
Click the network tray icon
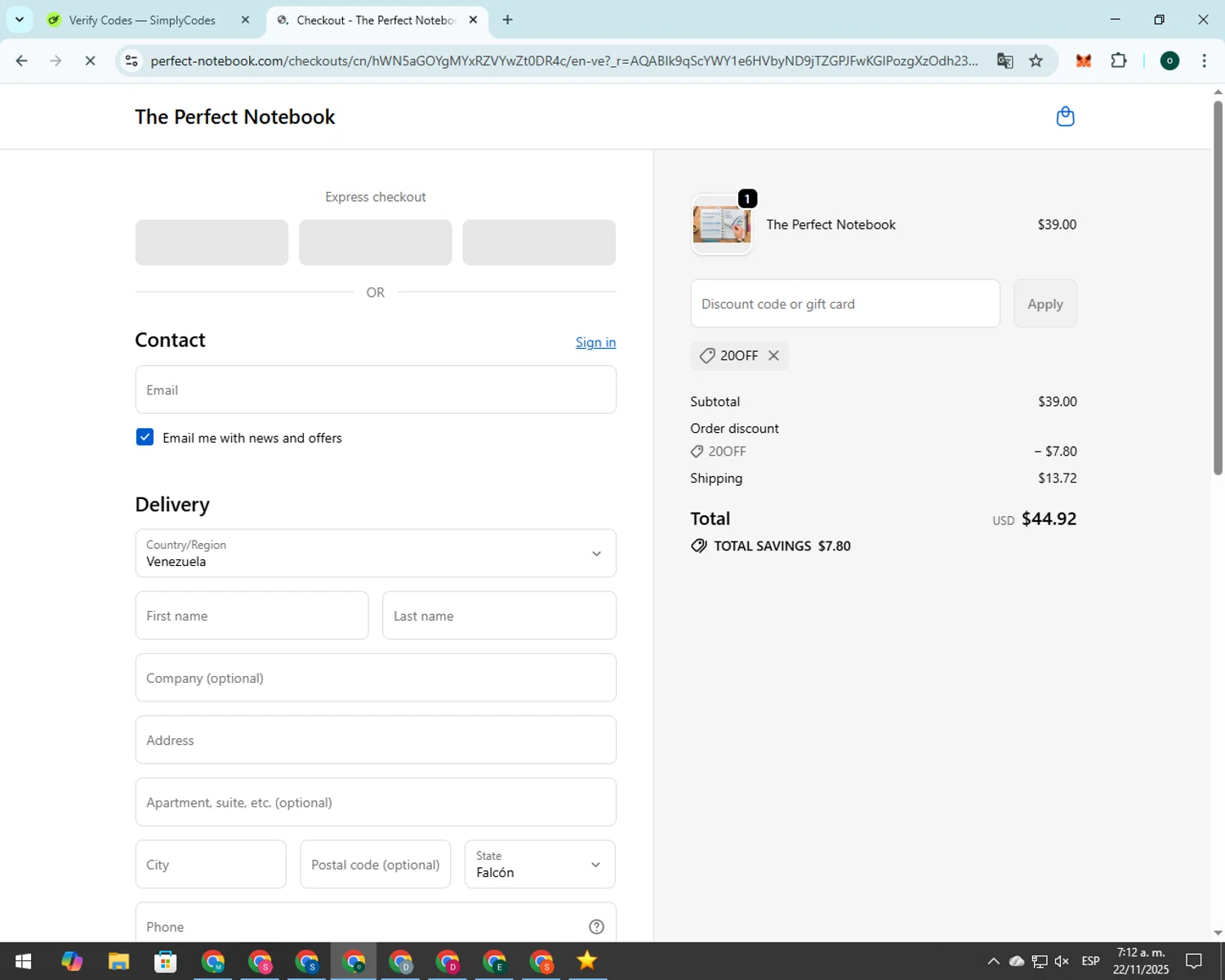click(x=1040, y=961)
